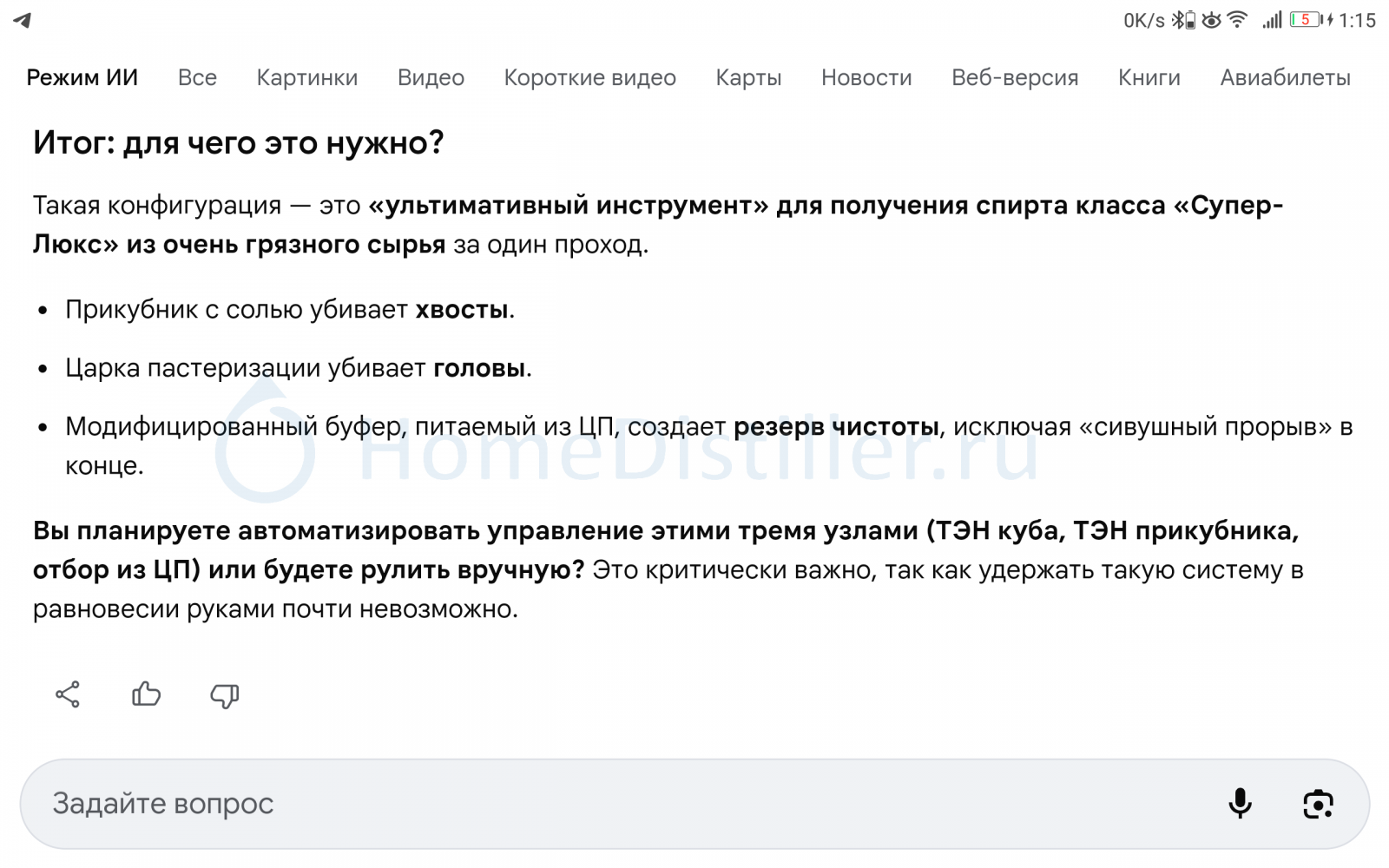Tap the Telegram icon in status bar
This screenshot has width=1389, height=868.
pos(23,20)
